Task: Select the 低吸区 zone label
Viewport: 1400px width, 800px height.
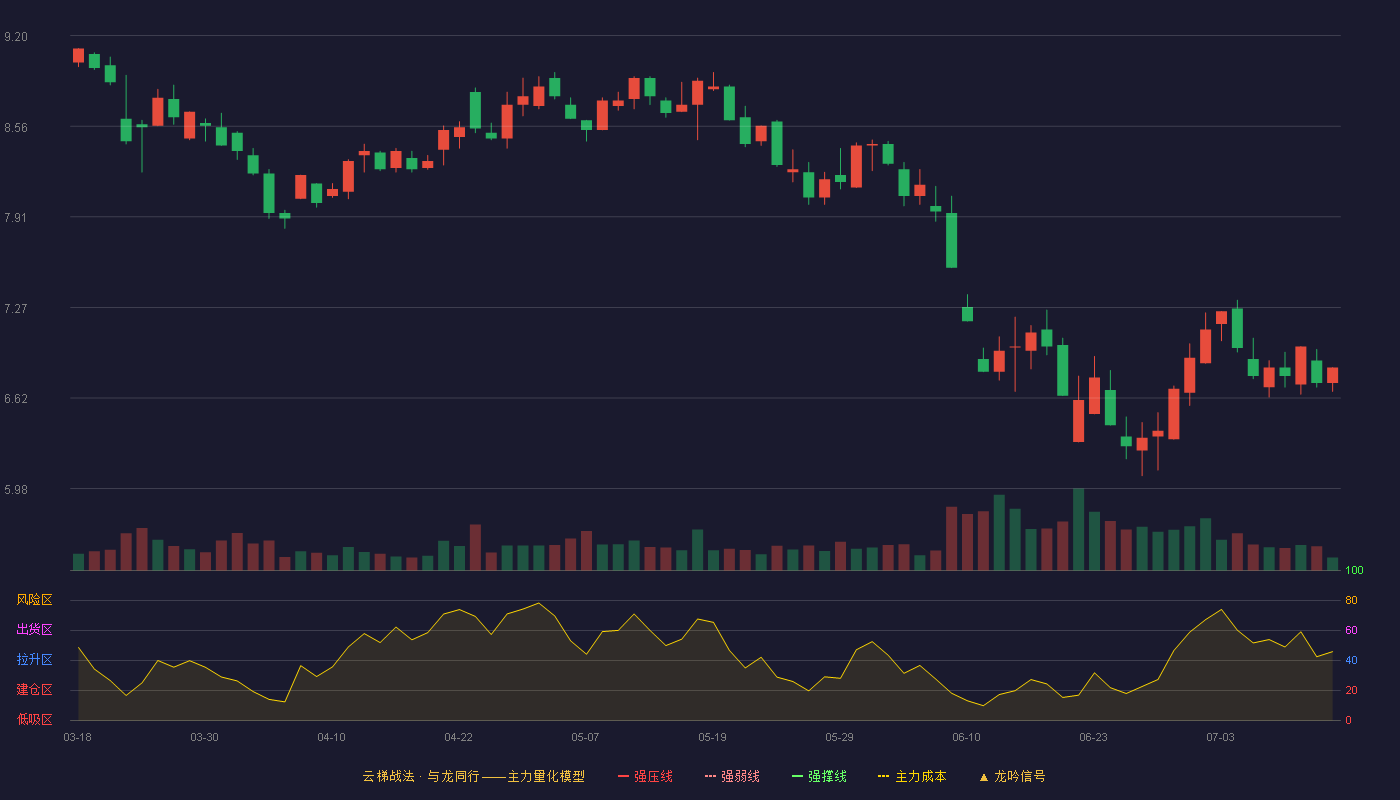Action: pyautogui.click(x=35, y=719)
